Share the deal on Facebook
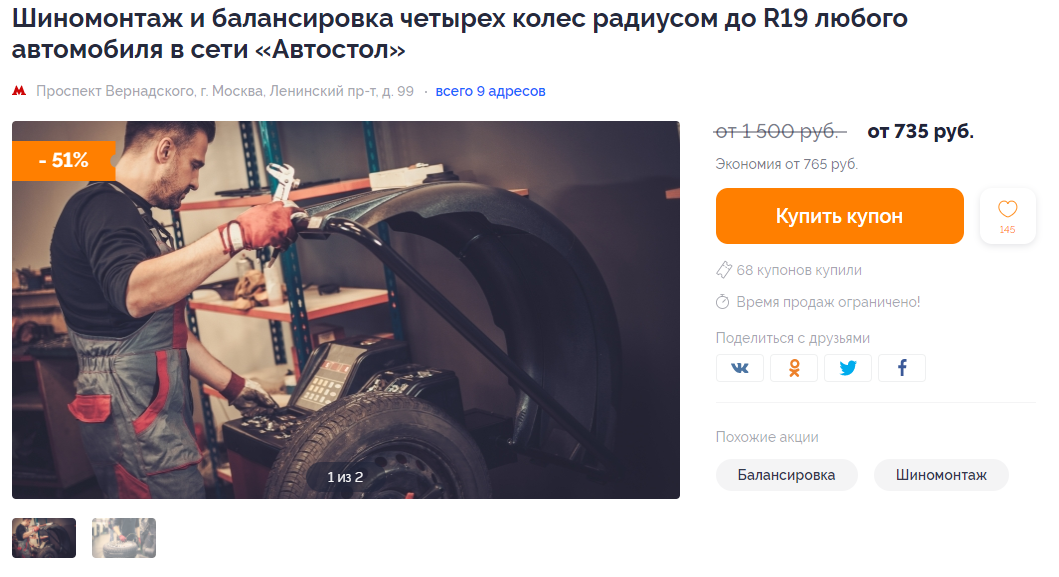This screenshot has width=1059, height=577. pyautogui.click(x=902, y=368)
